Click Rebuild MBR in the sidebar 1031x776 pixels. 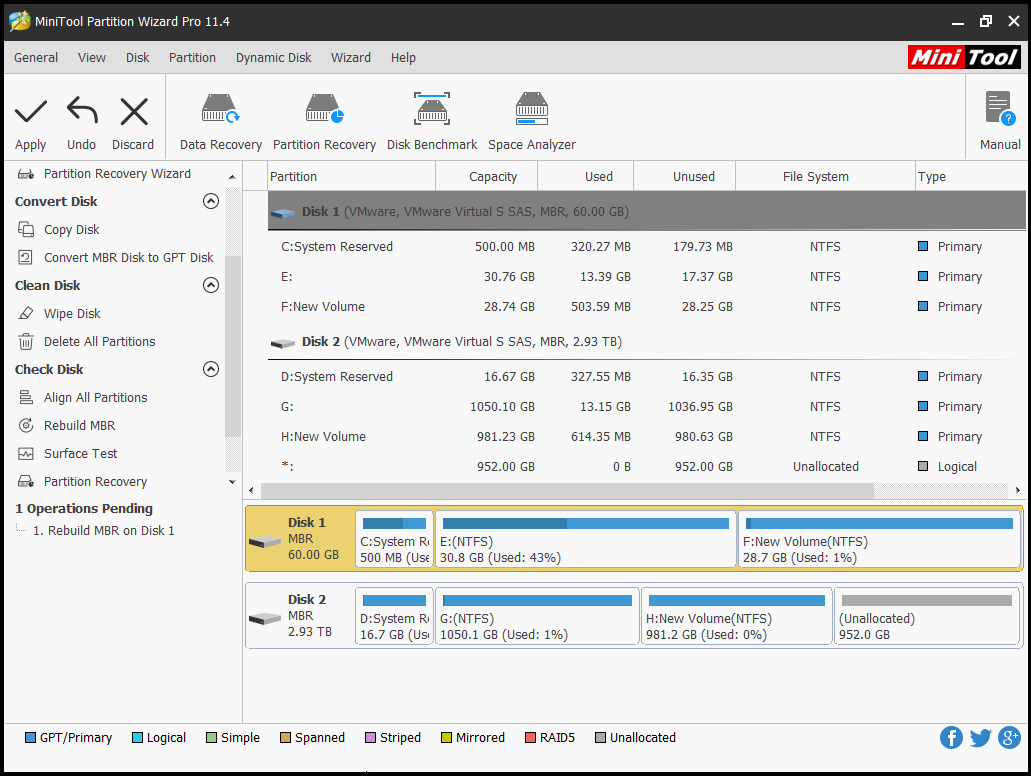point(81,425)
